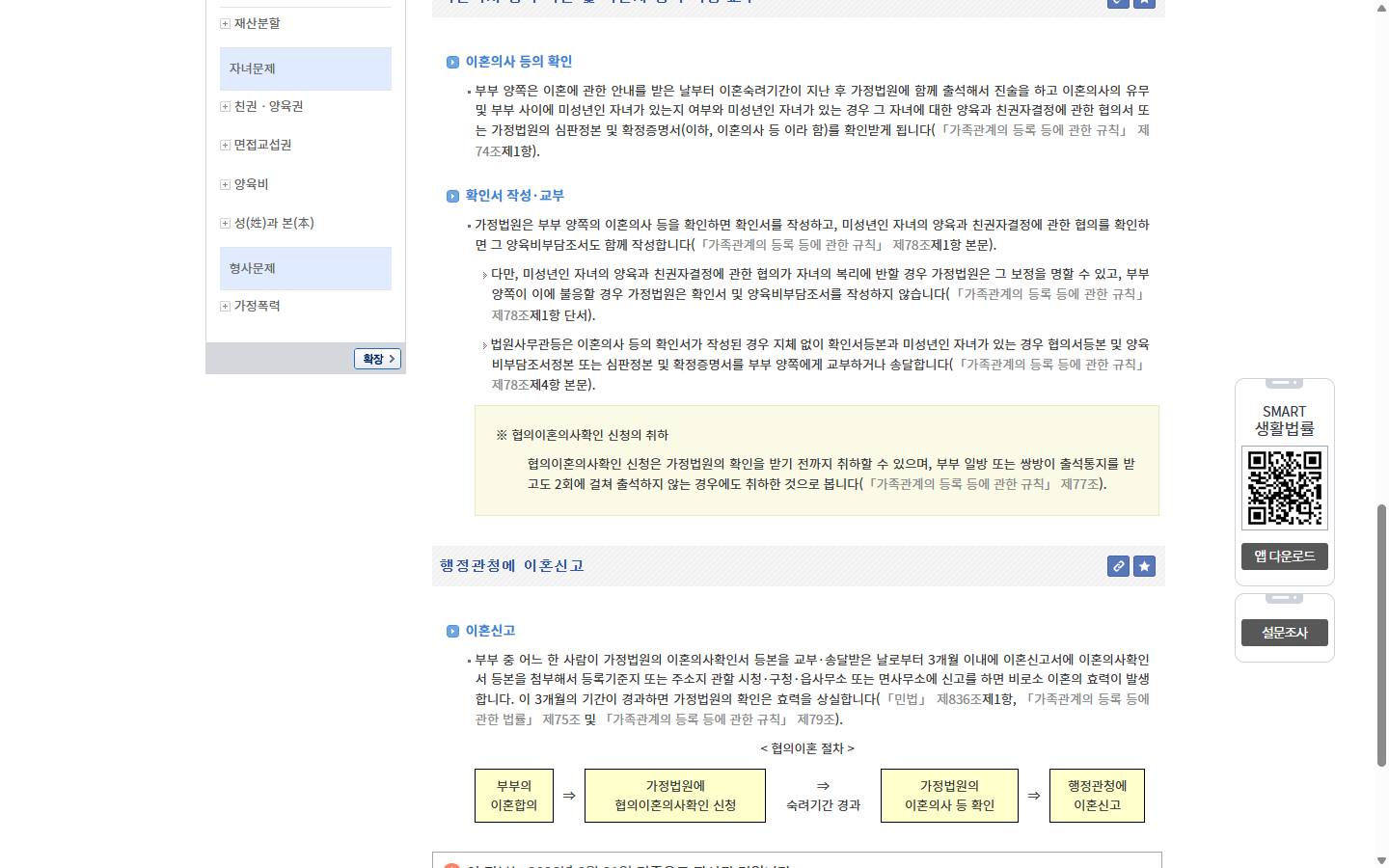This screenshot has height=868, width=1389.
Task: Open the 설문조사 survey button
Action: (x=1285, y=633)
